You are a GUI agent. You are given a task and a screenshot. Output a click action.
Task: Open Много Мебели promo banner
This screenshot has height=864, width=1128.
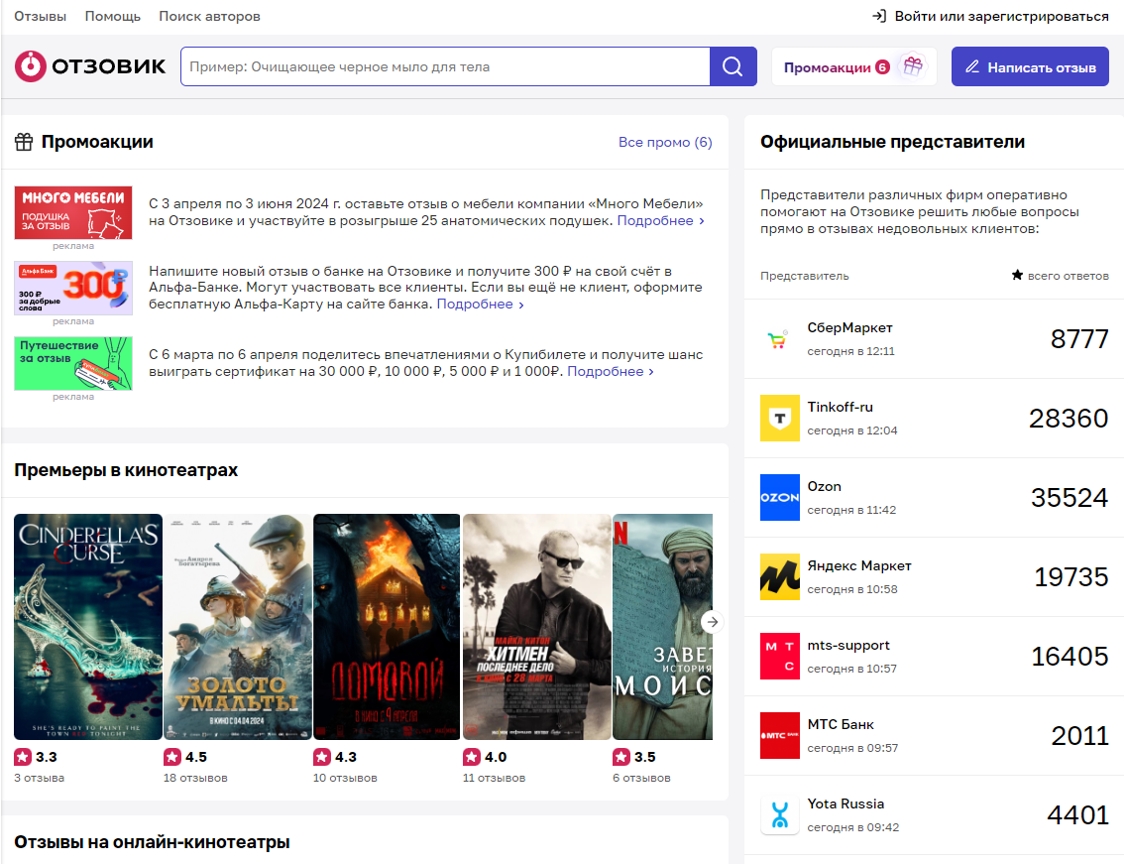pyautogui.click(x=73, y=212)
